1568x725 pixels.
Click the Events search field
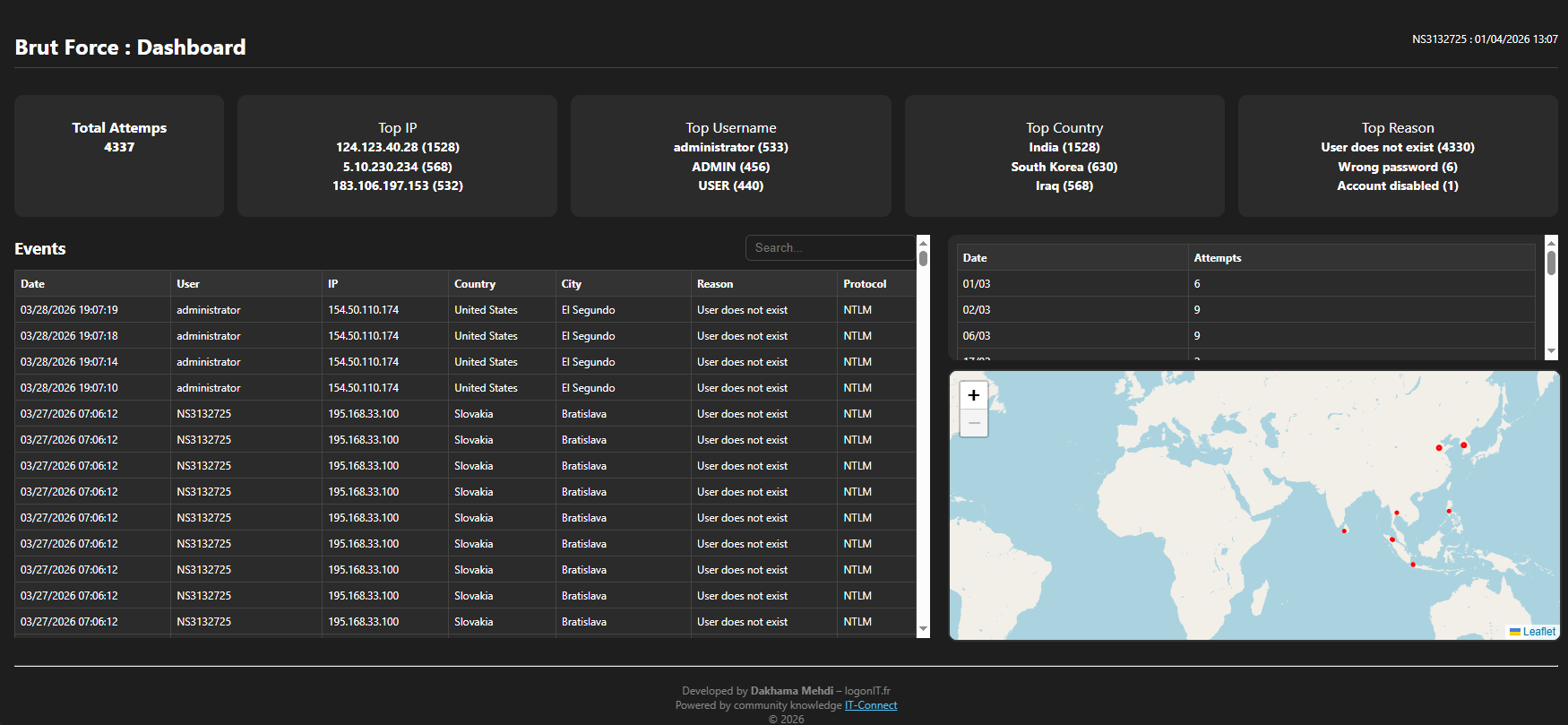coord(829,248)
